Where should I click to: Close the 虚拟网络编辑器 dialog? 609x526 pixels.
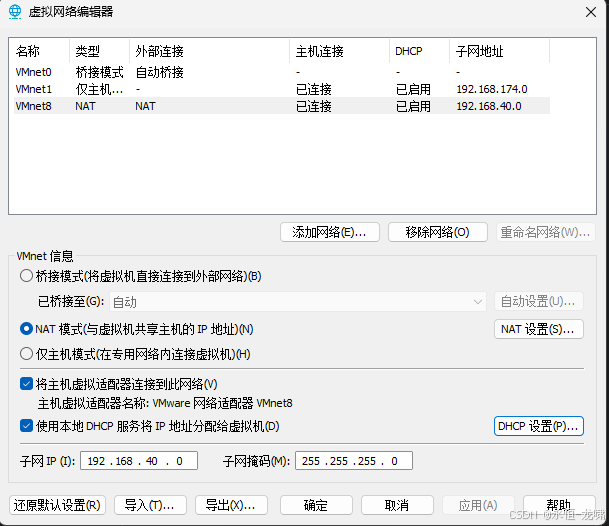(x=591, y=12)
